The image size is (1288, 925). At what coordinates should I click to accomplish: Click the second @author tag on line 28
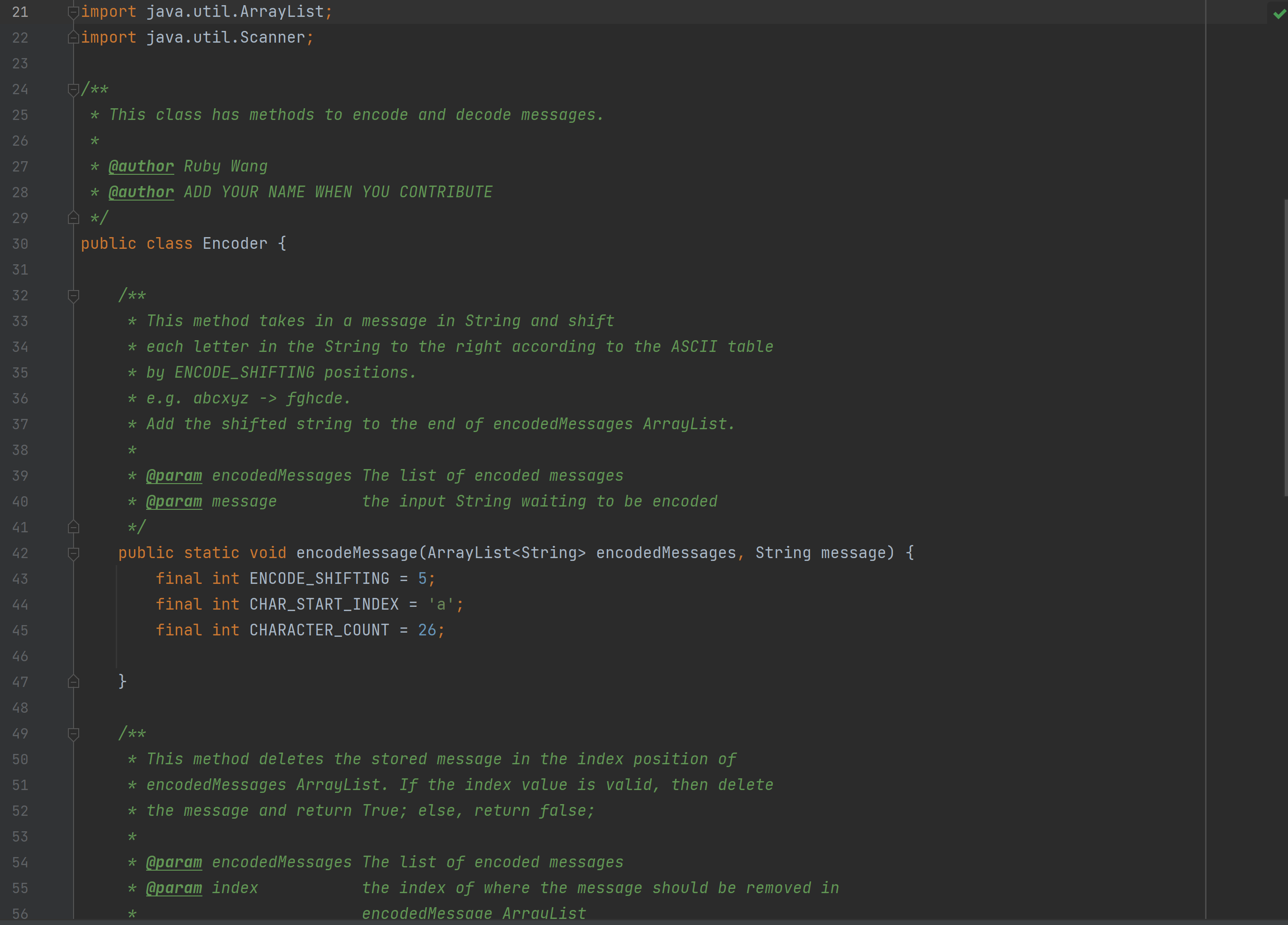coord(140,192)
